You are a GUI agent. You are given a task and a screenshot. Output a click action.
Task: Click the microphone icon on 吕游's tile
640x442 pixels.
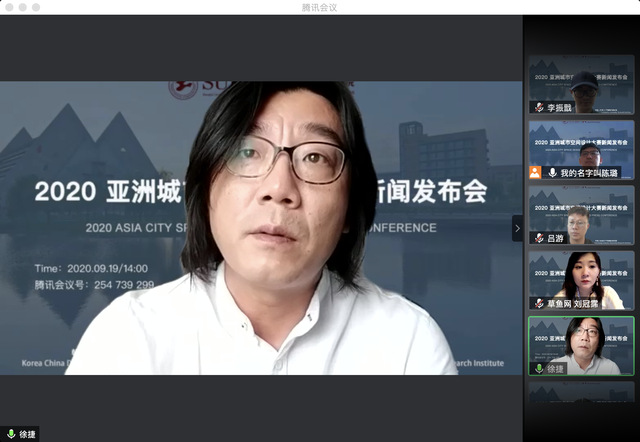click(x=540, y=238)
